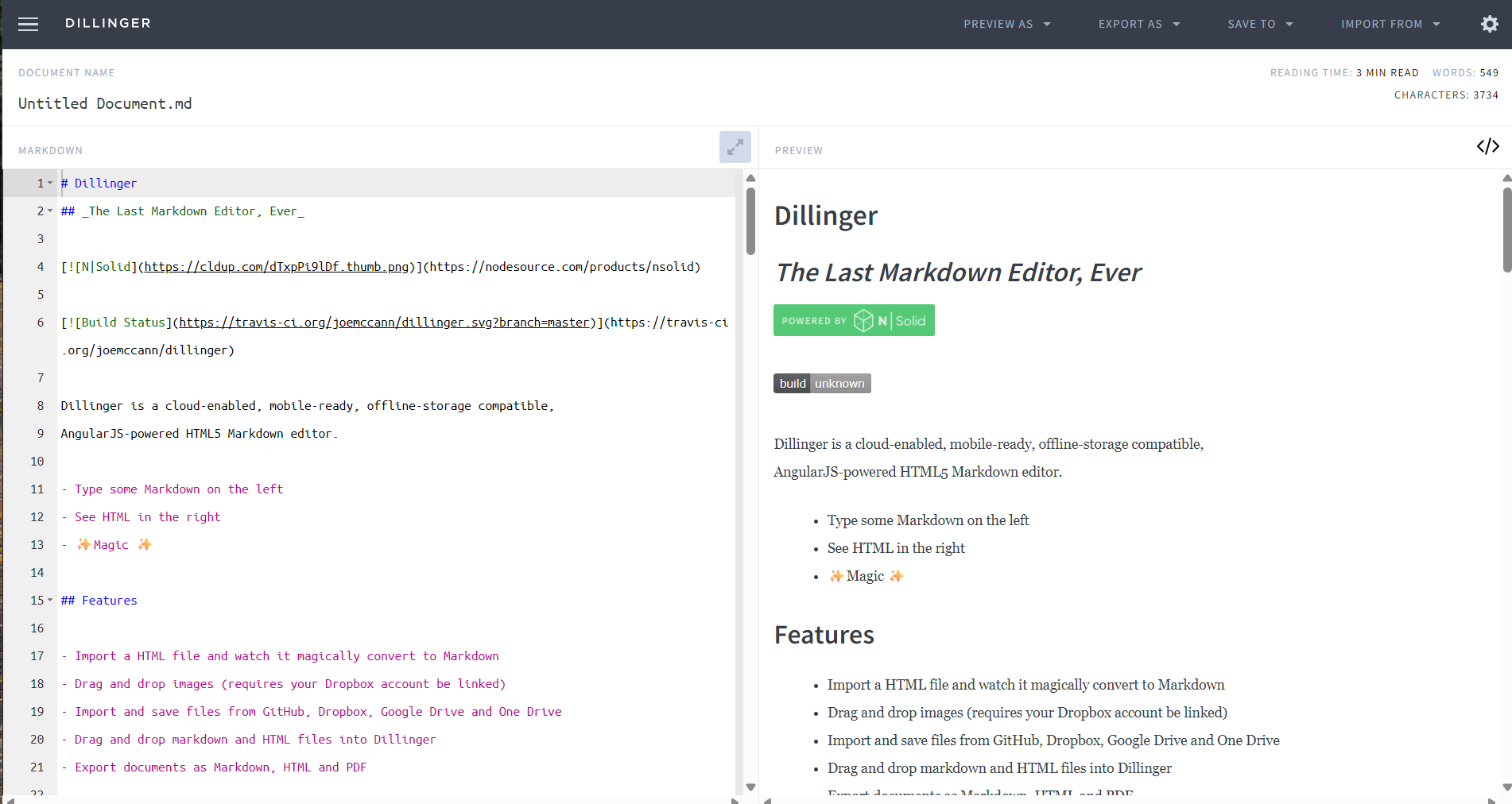Click 'See HTML in the right' in editor
The image size is (1512, 804).
pos(141,517)
